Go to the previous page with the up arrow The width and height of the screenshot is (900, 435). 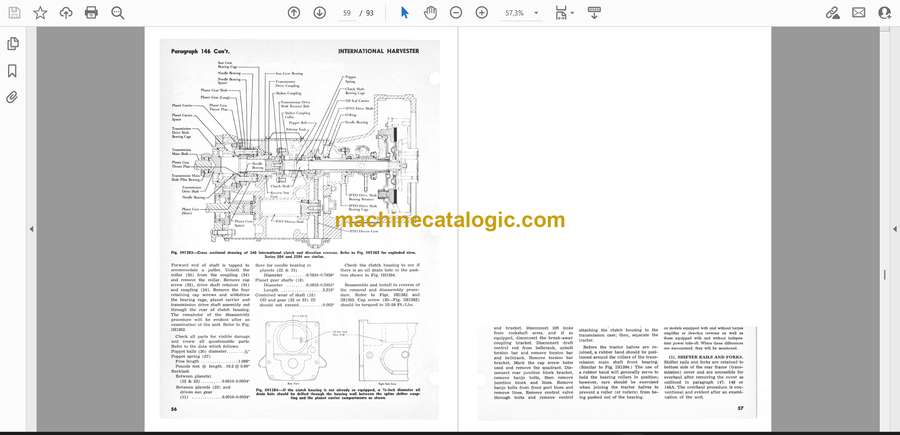[294, 13]
